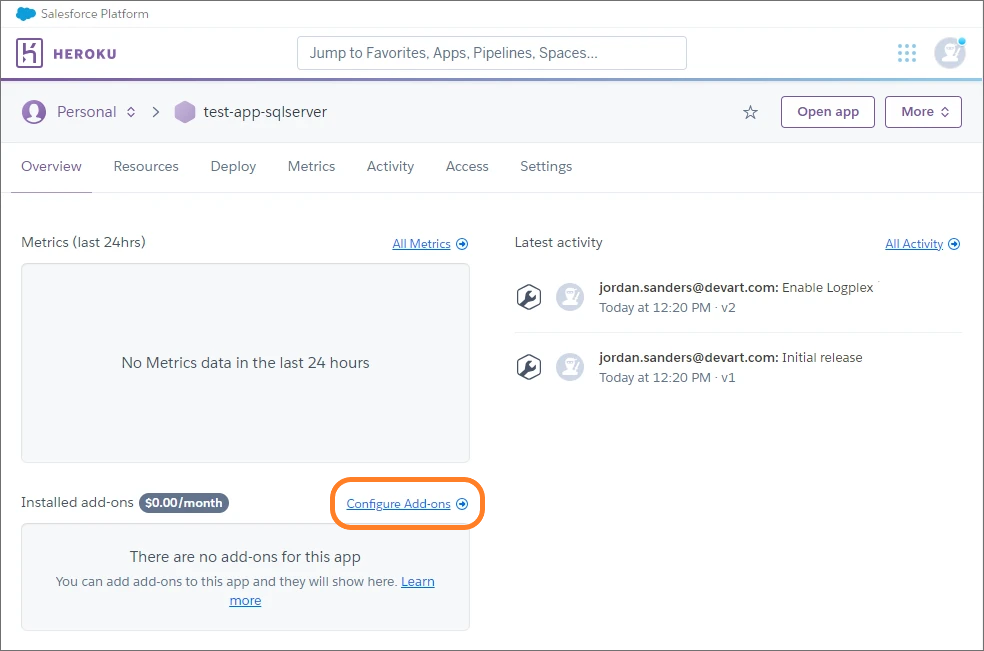Click the wrench icon for Initial release

click(529, 367)
